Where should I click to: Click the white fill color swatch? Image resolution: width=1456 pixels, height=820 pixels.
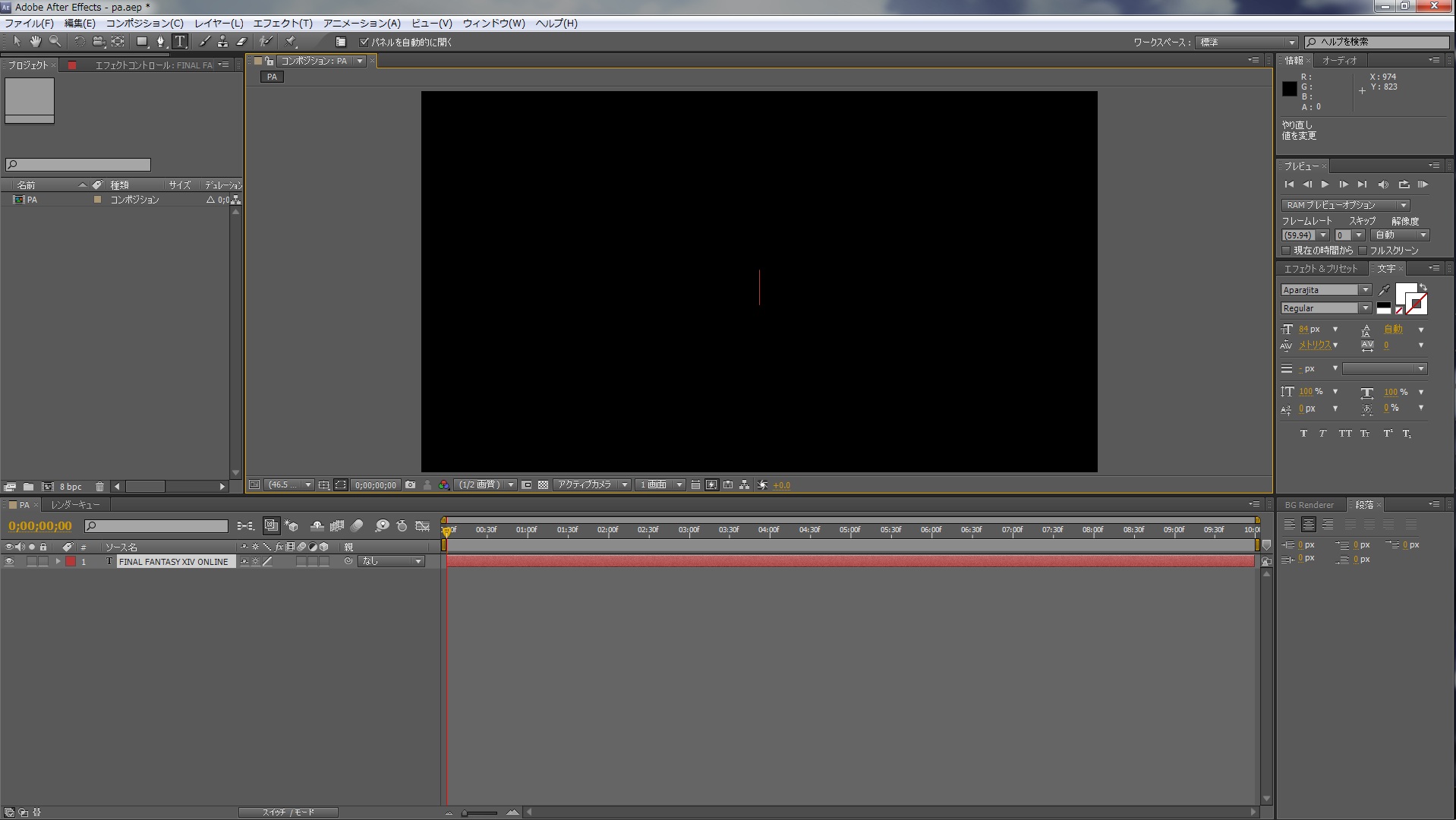tap(1404, 292)
